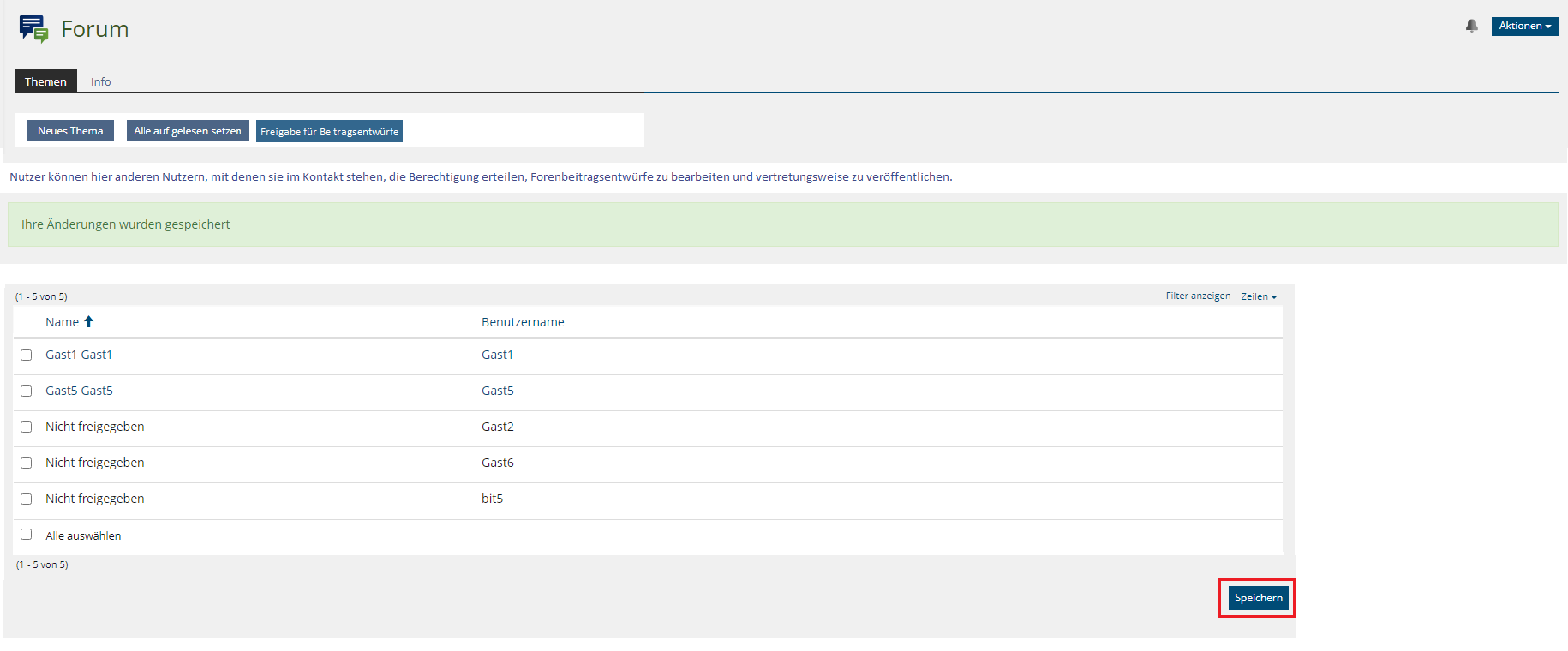Click the notification bell icon

pos(1471,26)
